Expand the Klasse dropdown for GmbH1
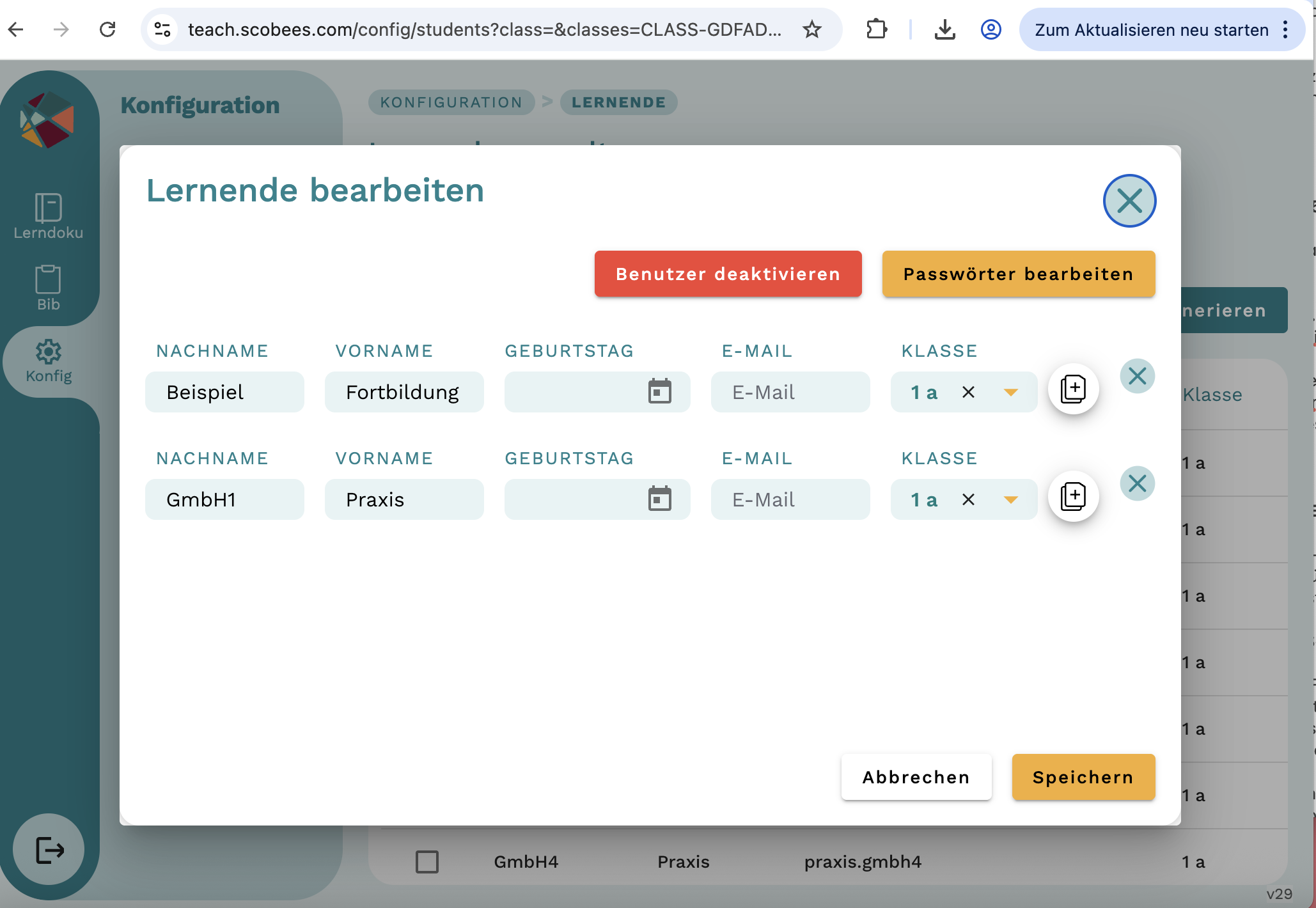Screen dimensions: 1316x908 pyautogui.click(x=1010, y=499)
